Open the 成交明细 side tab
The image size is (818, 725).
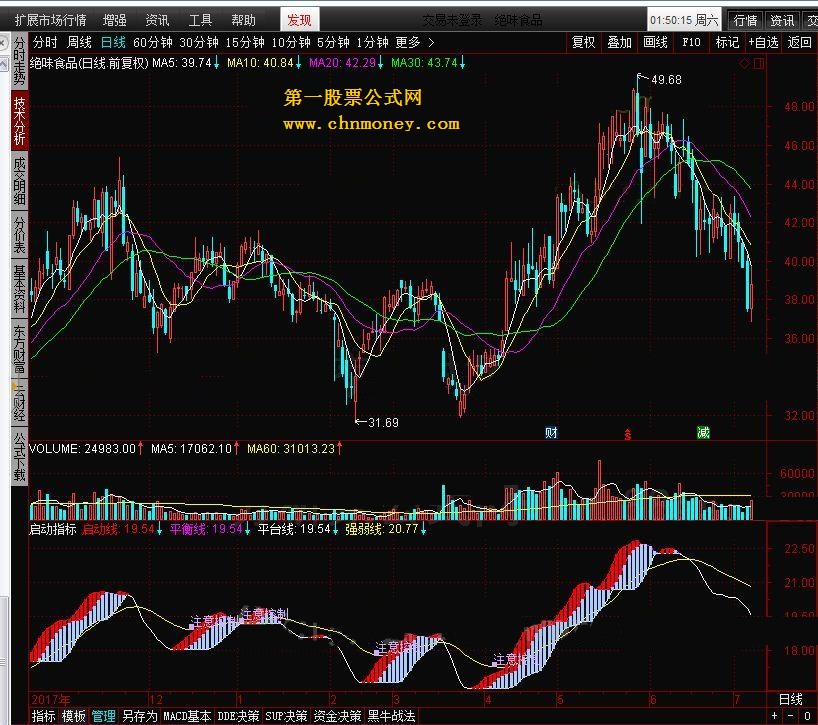[x=19, y=181]
